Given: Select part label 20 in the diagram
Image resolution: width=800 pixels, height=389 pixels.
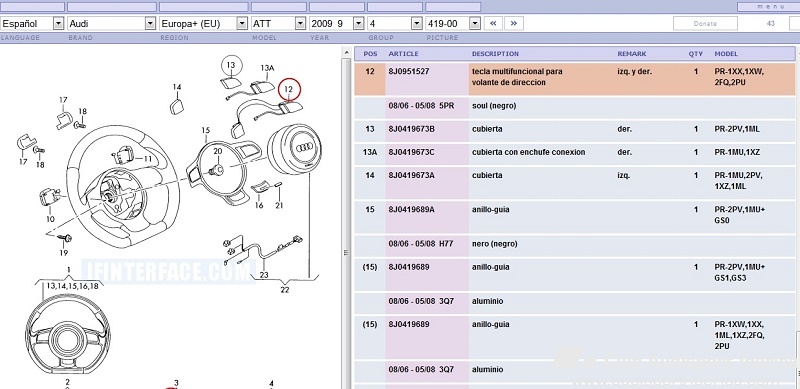Looking at the screenshot, I should pos(218,151).
